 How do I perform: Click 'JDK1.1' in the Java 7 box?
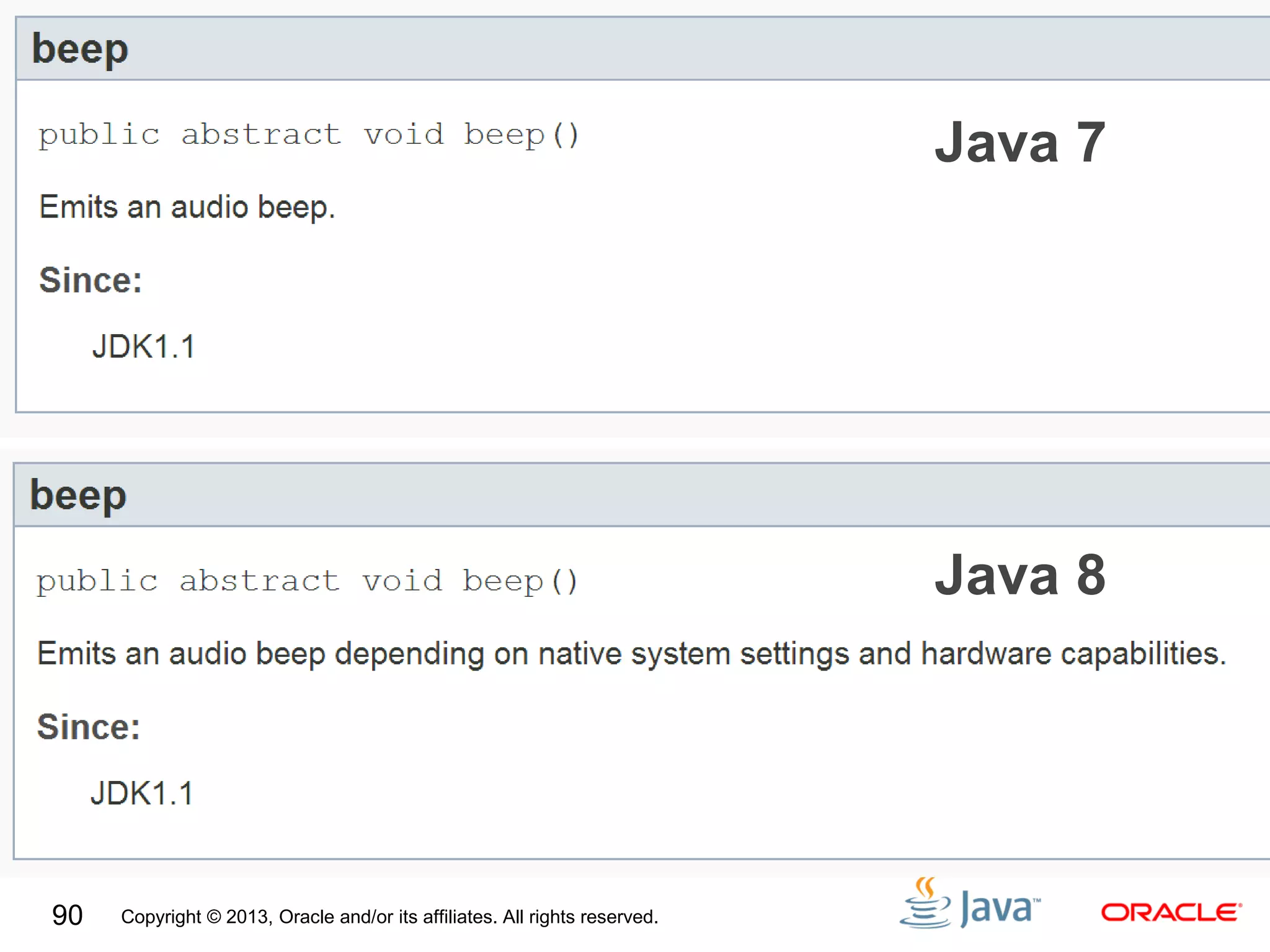tap(144, 346)
